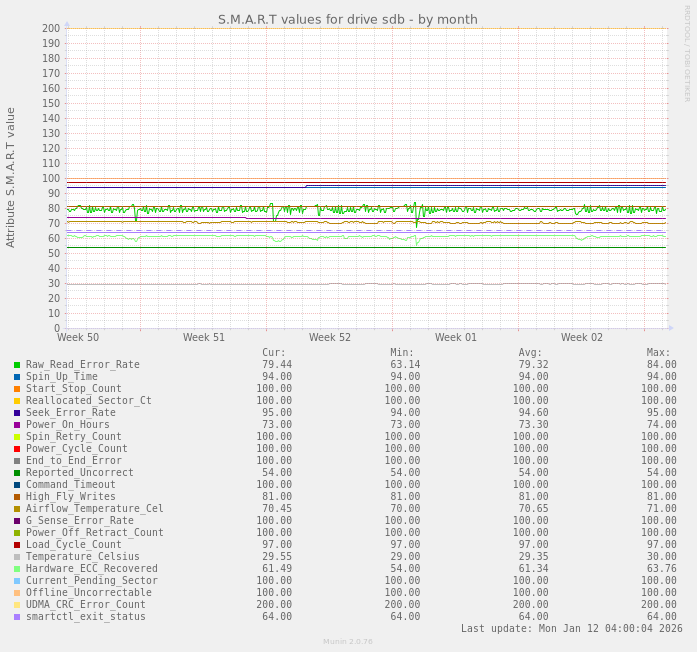Select the Reported_Uncorrect legend label

coord(80,472)
